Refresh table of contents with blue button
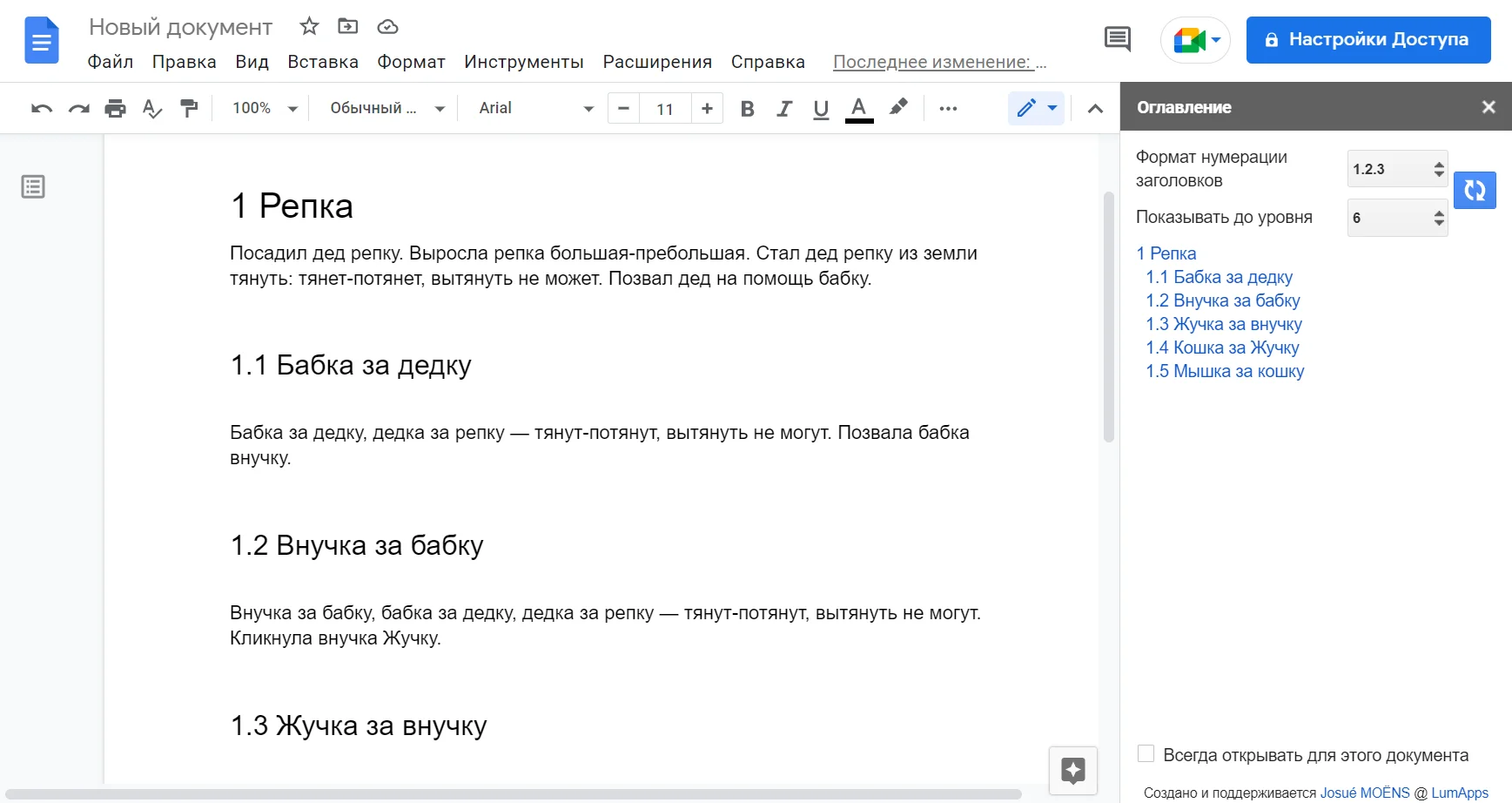The width and height of the screenshot is (1512, 803). [1474, 190]
